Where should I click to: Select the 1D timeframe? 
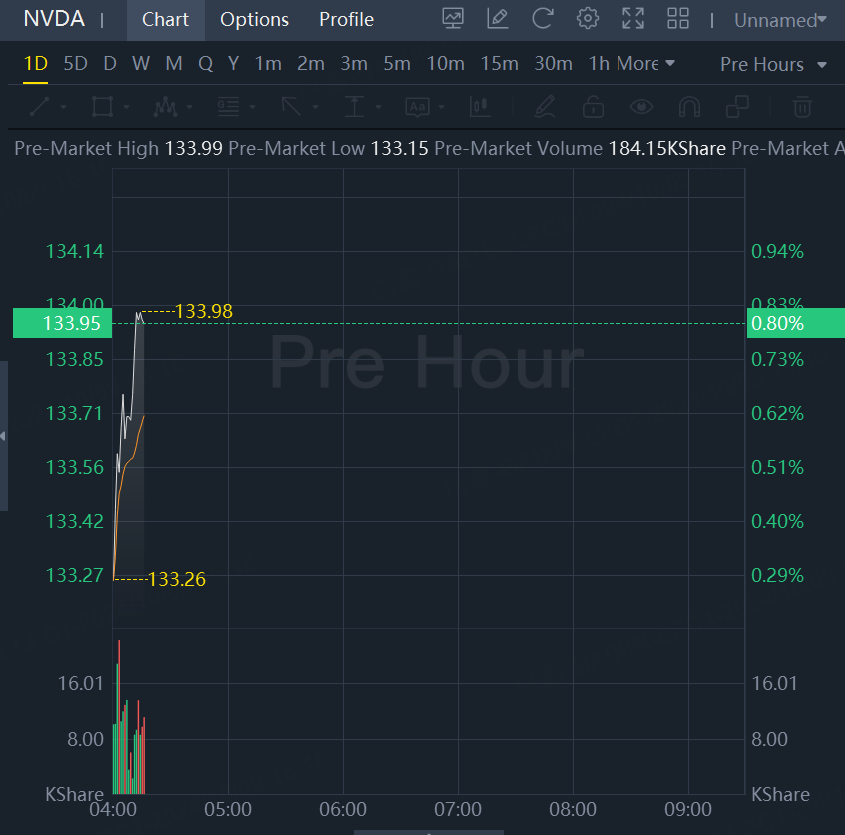coord(36,64)
